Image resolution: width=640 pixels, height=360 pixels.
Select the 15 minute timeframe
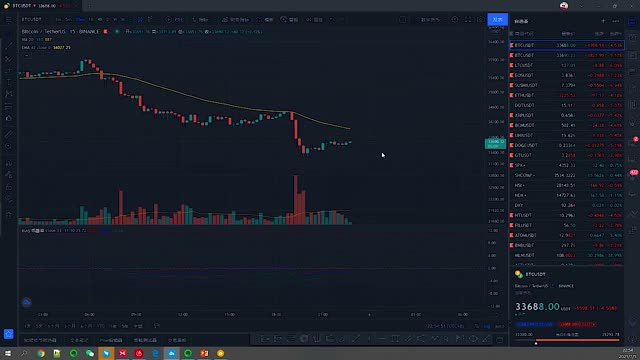pos(80,20)
